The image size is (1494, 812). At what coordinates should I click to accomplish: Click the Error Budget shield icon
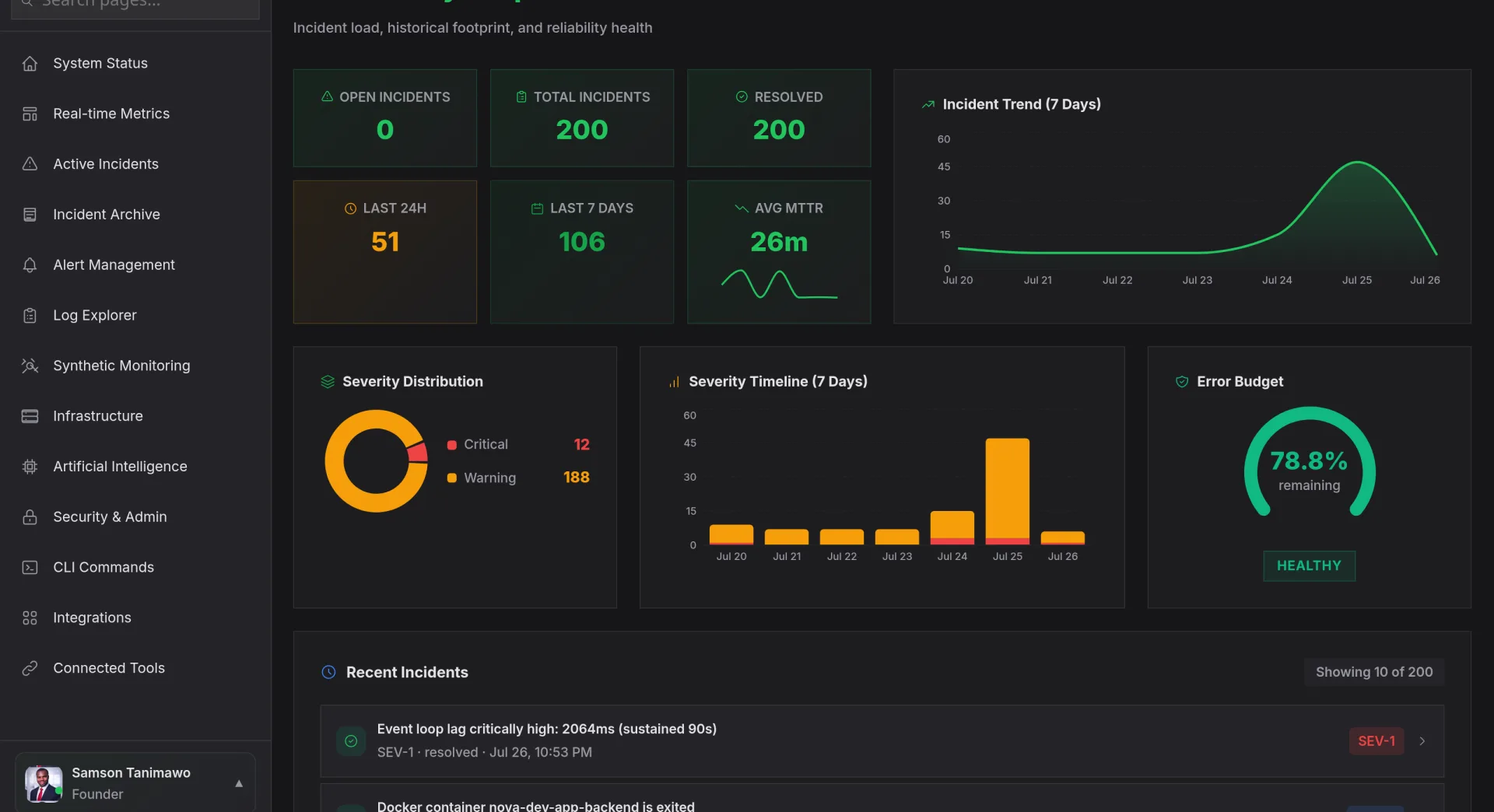1181,382
